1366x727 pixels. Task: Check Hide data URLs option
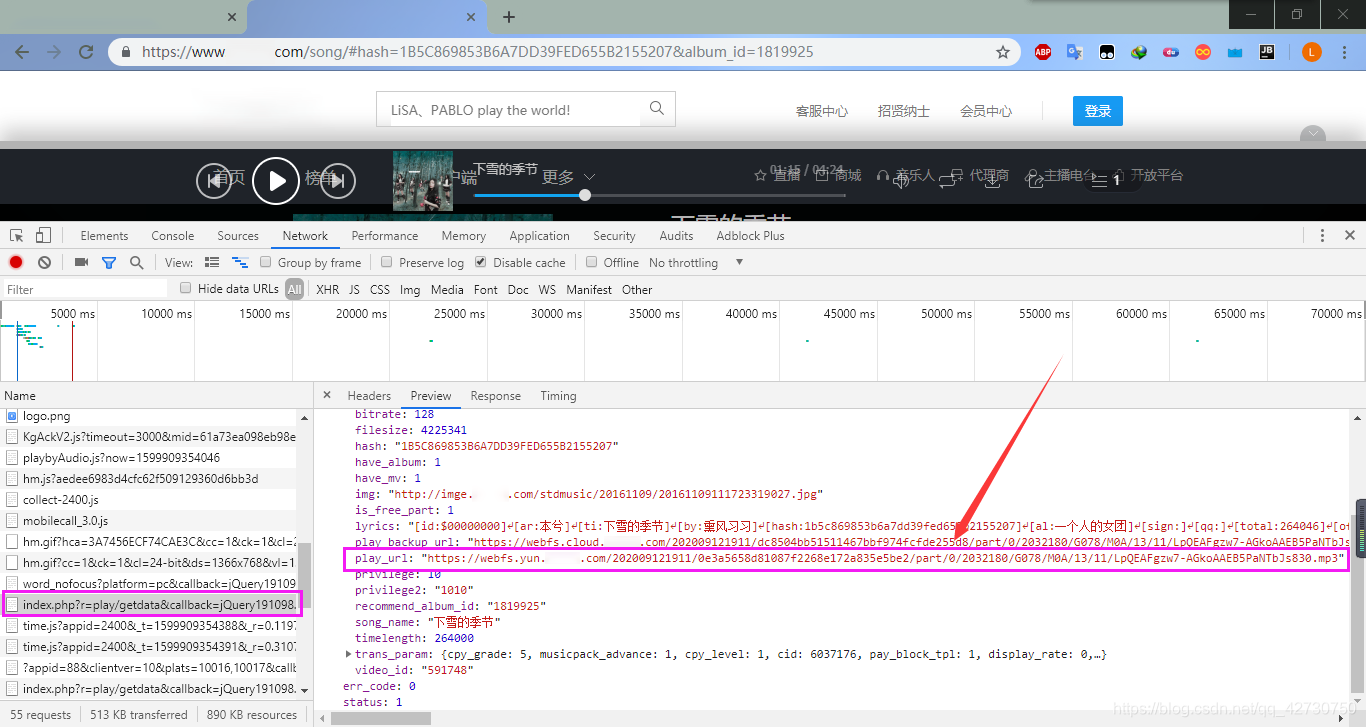(x=185, y=288)
